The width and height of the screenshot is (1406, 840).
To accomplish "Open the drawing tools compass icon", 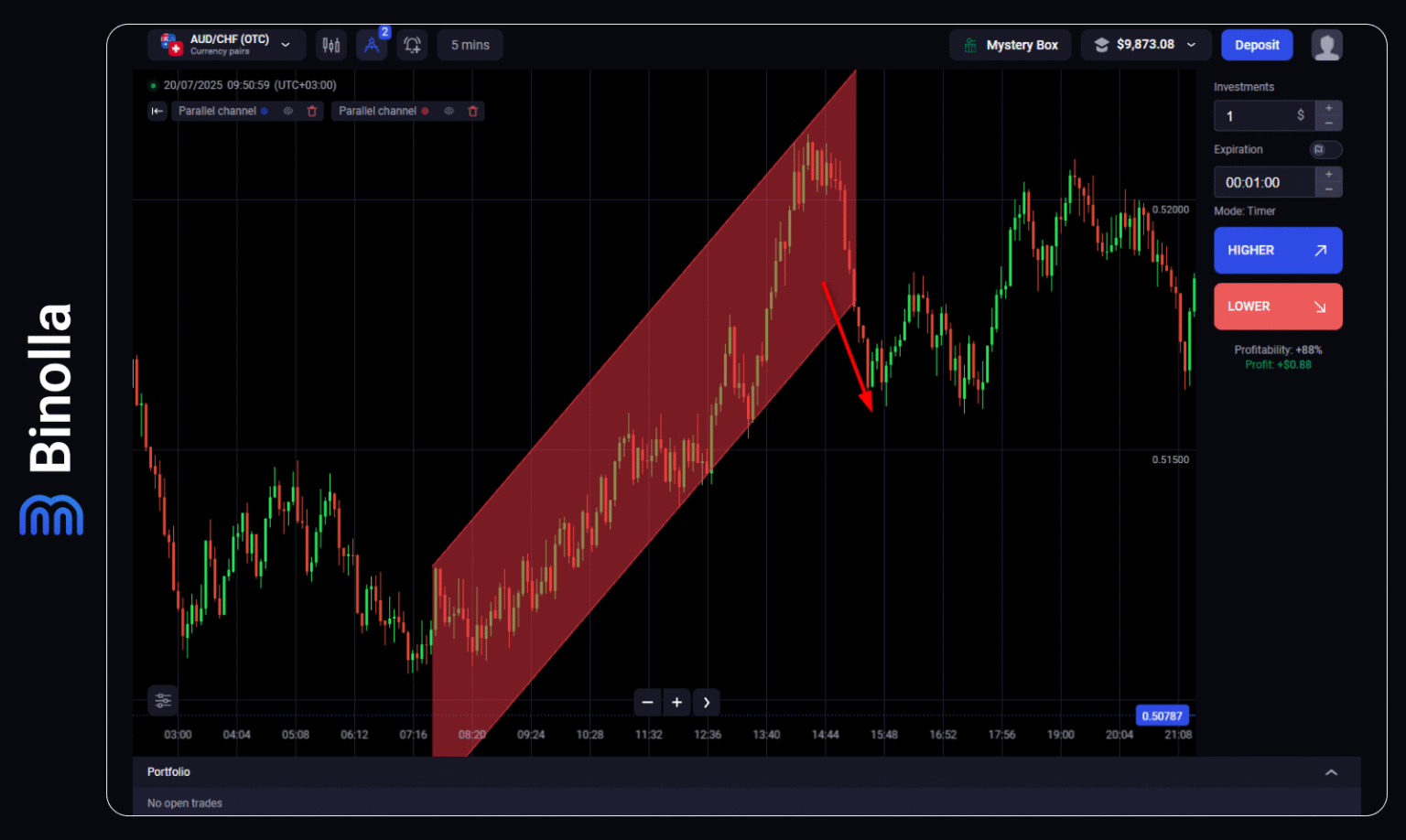I will [371, 44].
